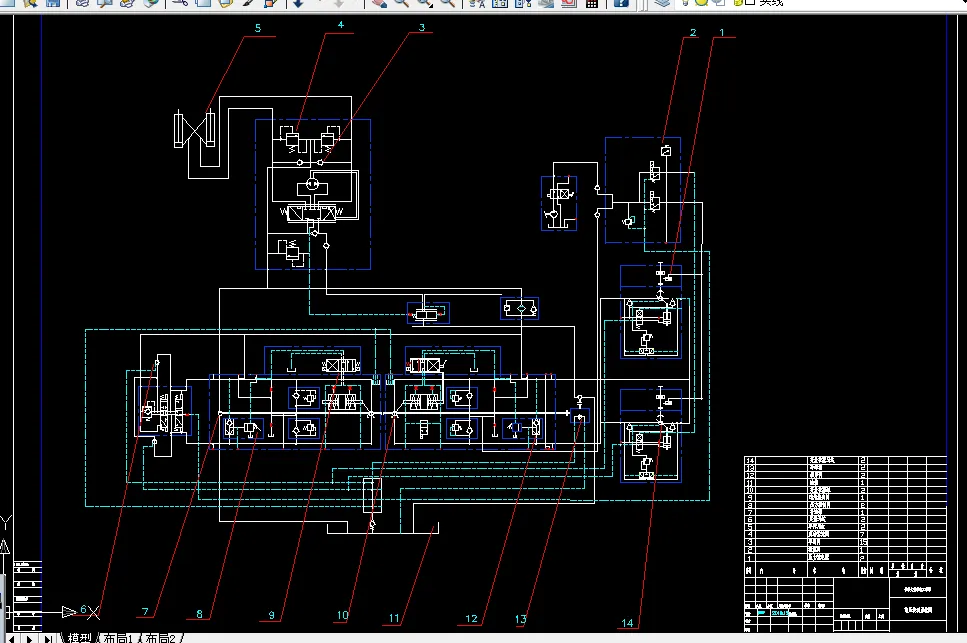Switch to the 模型 model tab

80,638
